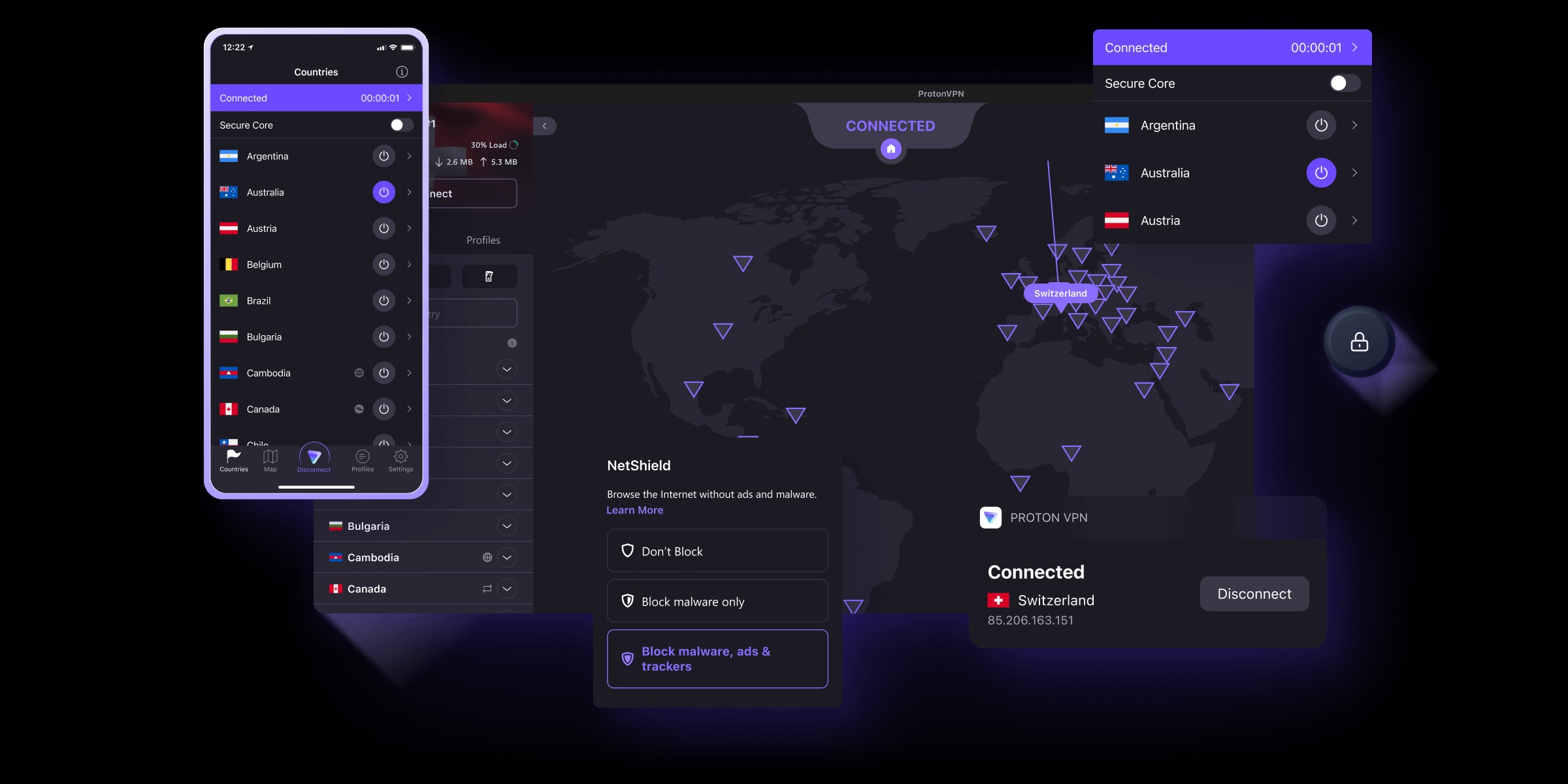Click the info icon near Countries header
This screenshot has height=784, width=1568.
point(401,71)
